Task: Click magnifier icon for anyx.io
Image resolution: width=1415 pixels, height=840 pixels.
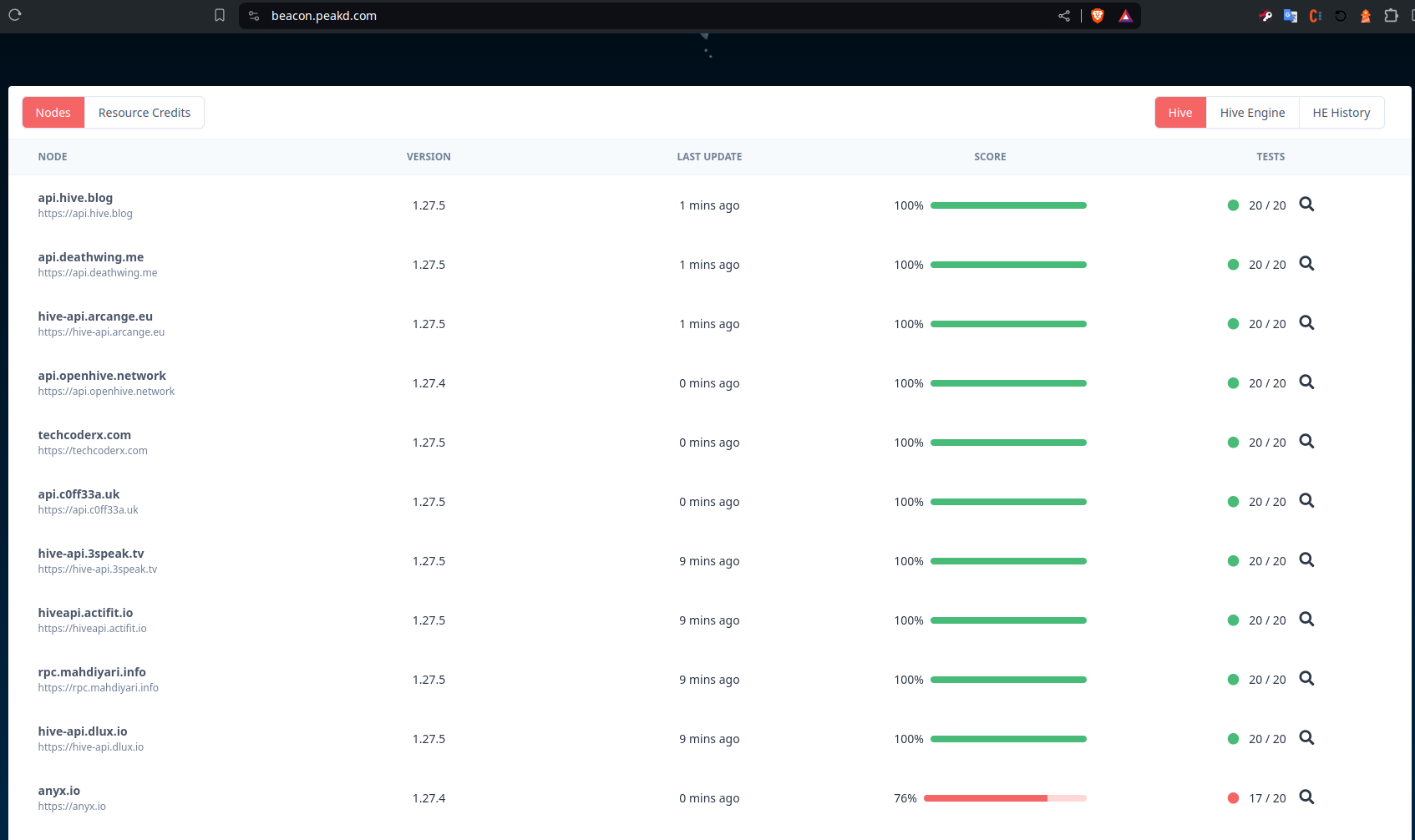Action: tap(1306, 797)
